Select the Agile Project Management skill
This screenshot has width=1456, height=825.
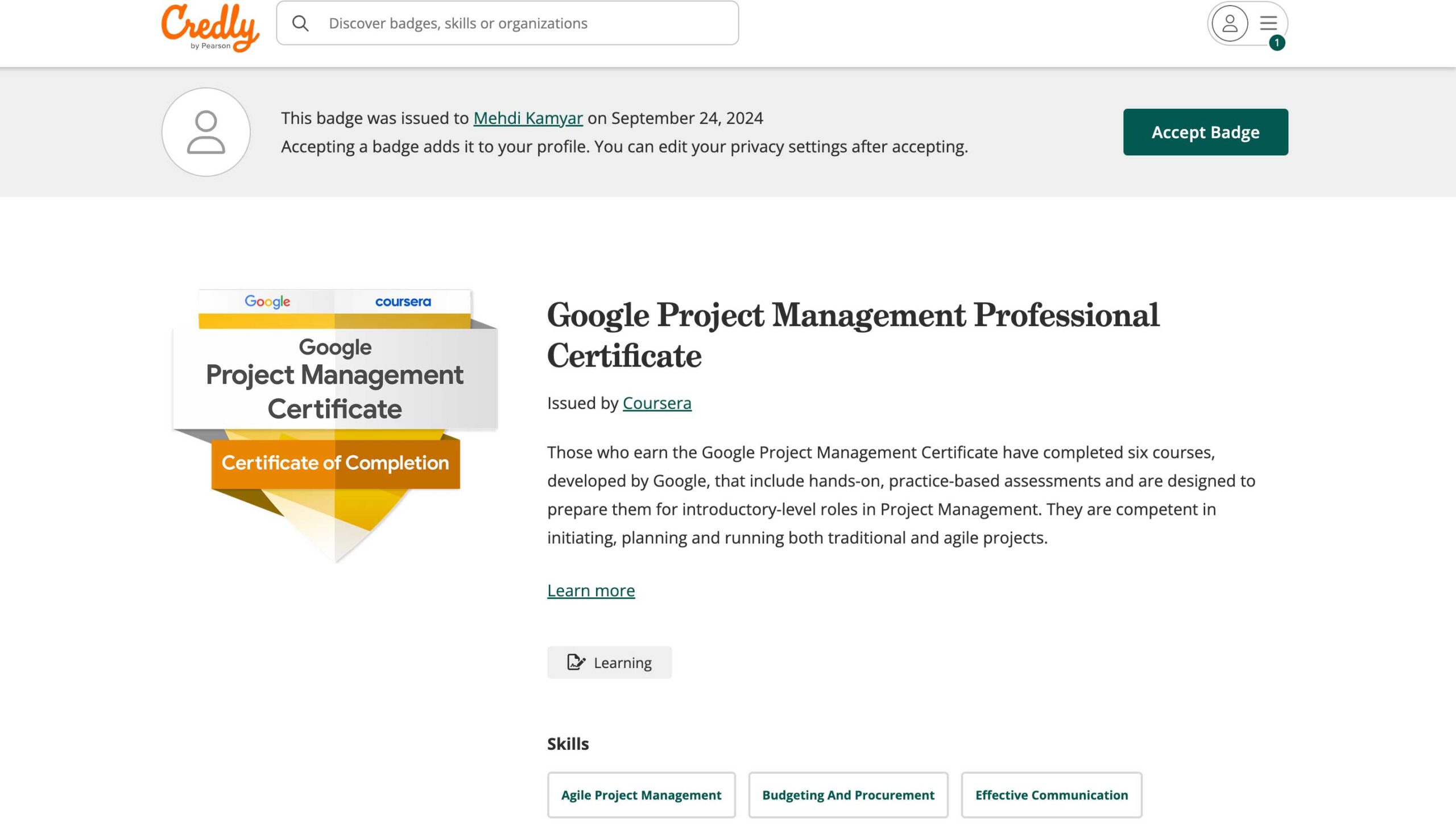click(x=641, y=795)
